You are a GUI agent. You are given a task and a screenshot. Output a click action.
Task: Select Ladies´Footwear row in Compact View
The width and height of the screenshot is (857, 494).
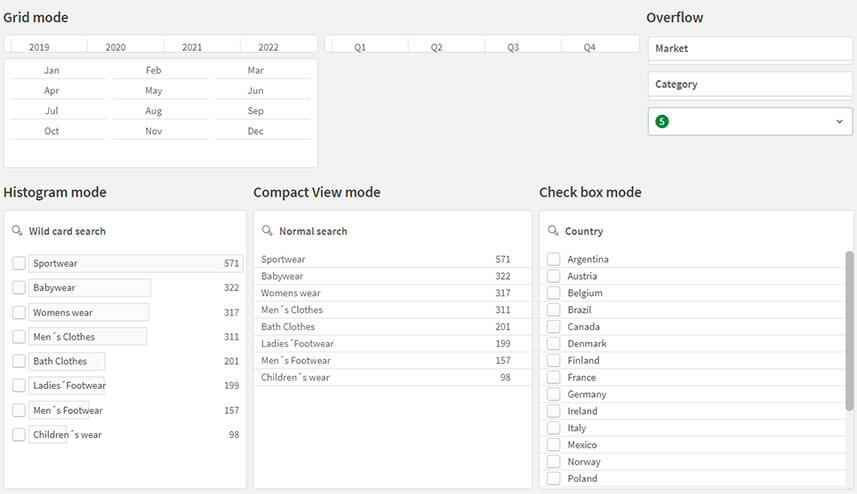(x=392, y=344)
